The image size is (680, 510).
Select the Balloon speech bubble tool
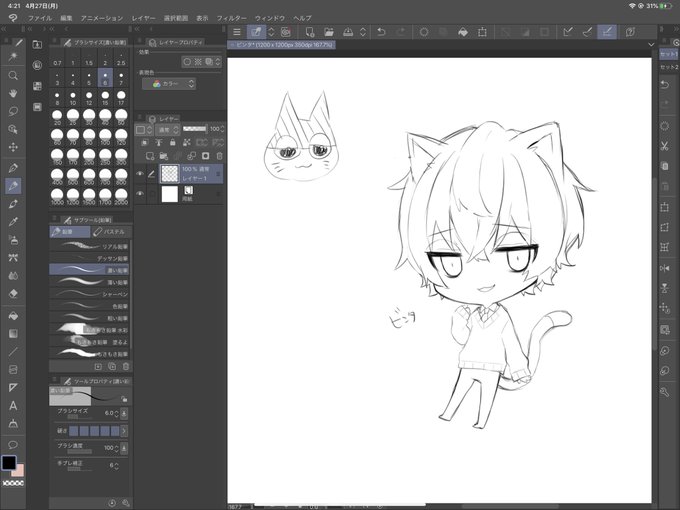point(13,445)
